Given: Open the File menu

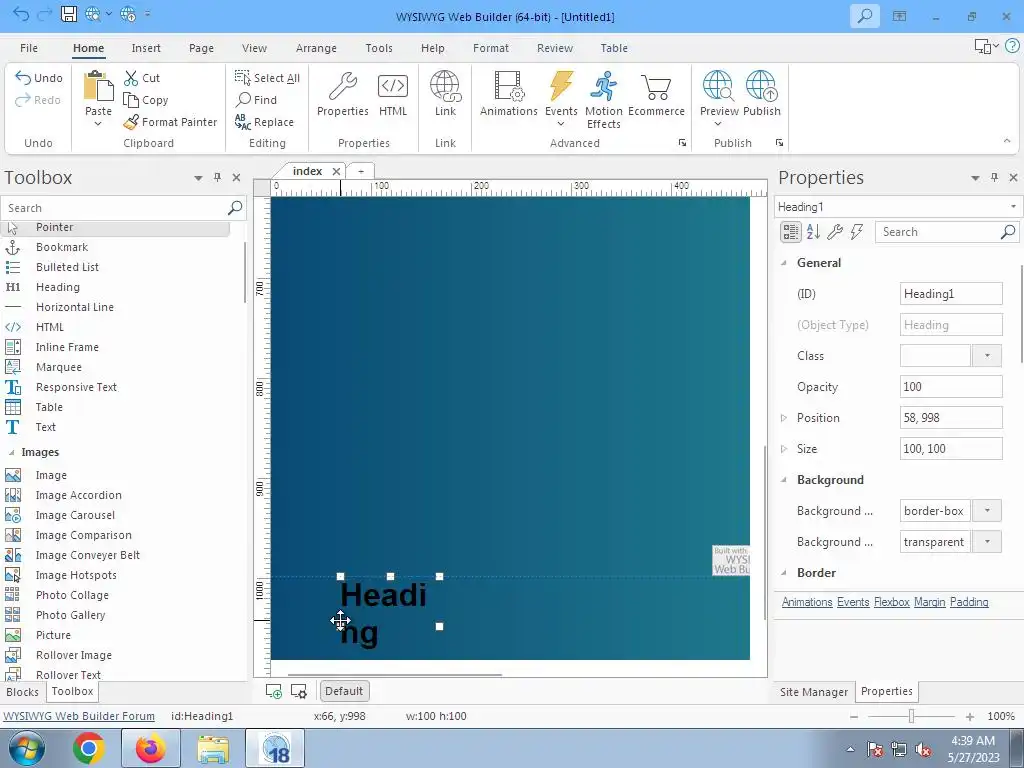Looking at the screenshot, I should click(29, 48).
